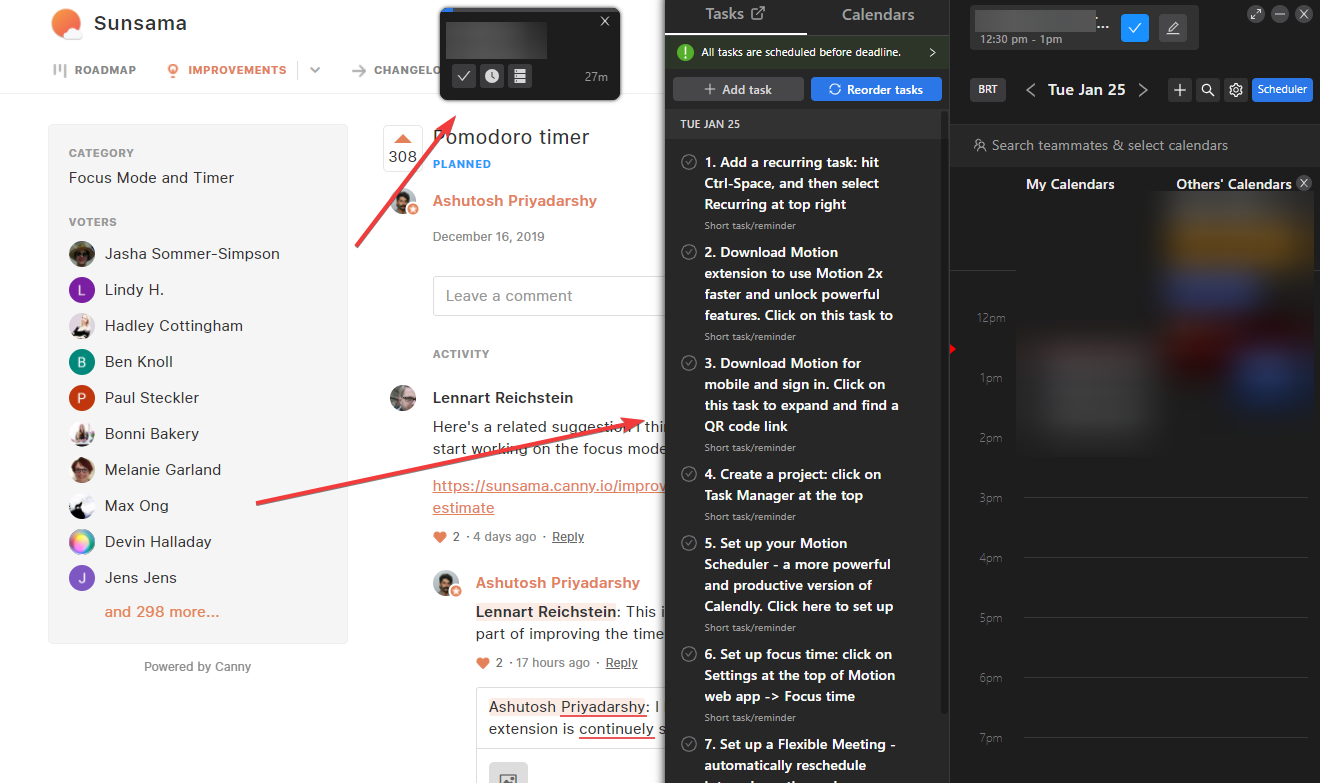Screen dimensions: 1320x783
Task: Click voter name Hadley Cottingham
Action: coord(174,326)
